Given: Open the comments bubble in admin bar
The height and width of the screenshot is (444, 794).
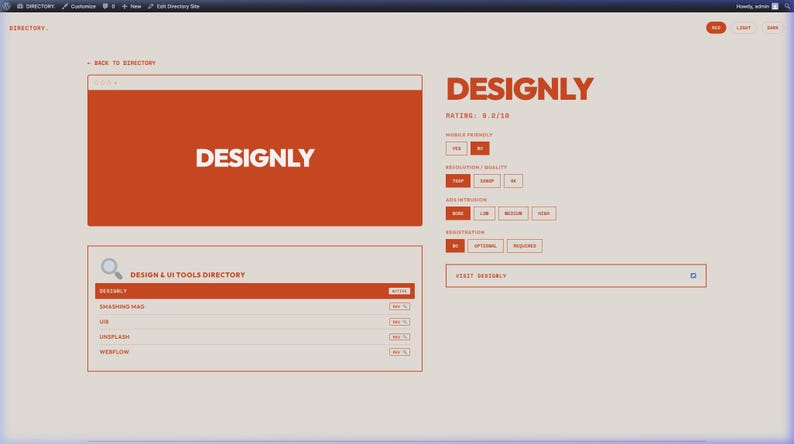Looking at the screenshot, I should click(109, 6).
